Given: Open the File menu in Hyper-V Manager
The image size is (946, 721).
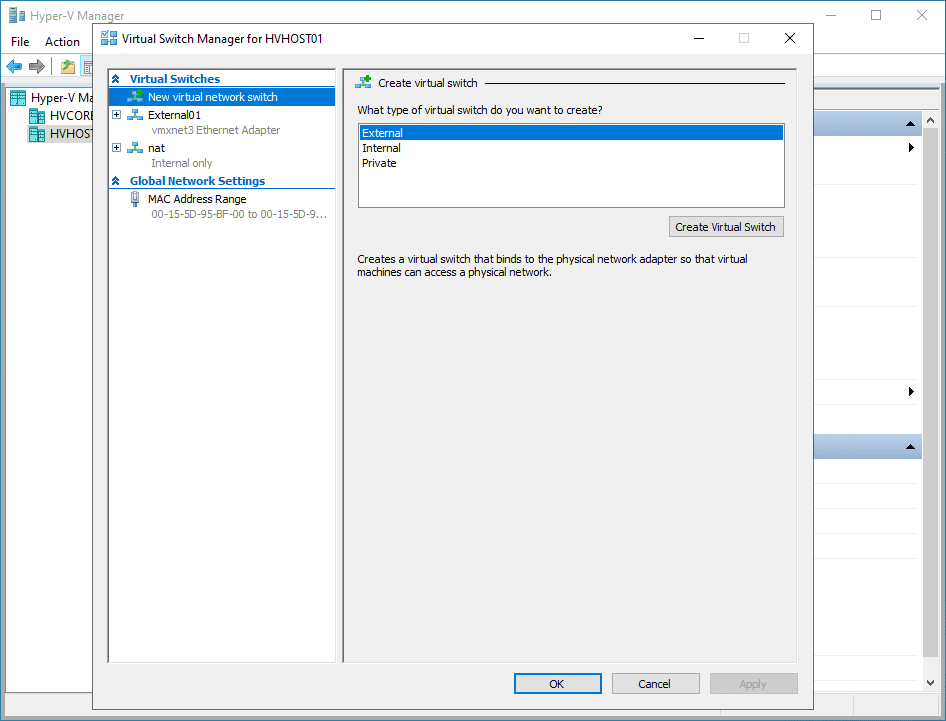Looking at the screenshot, I should (20, 42).
